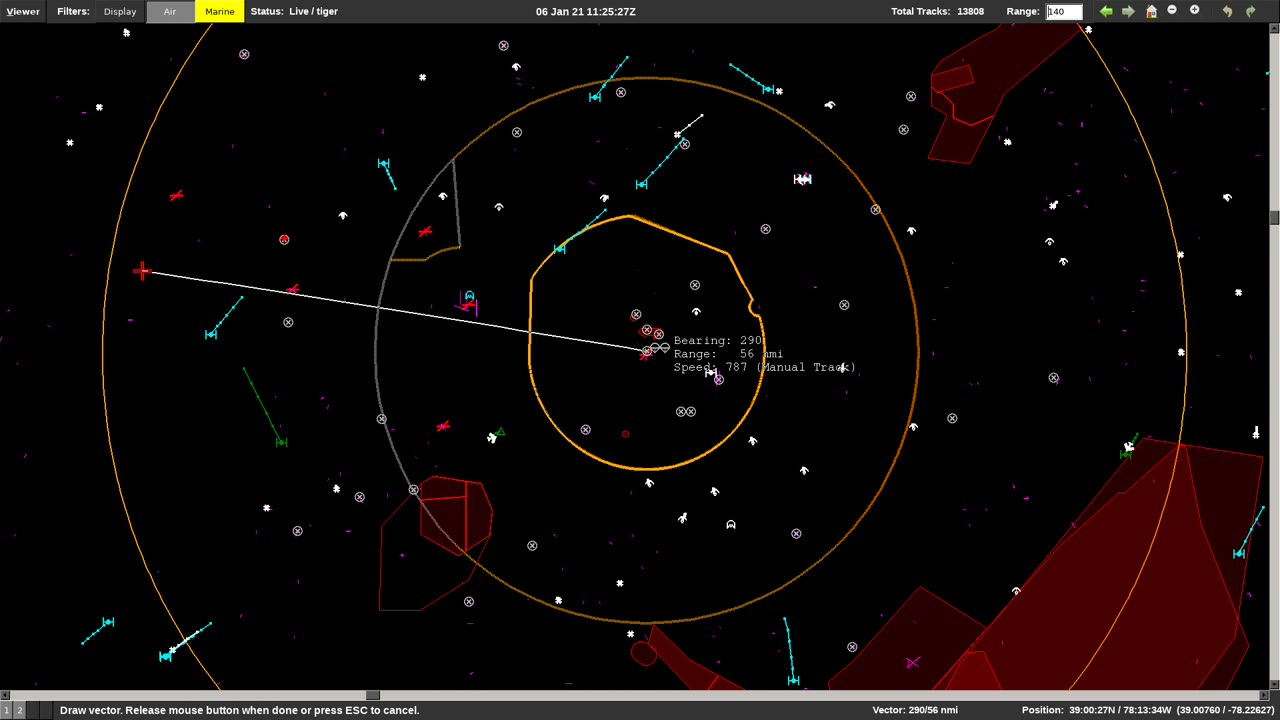Go to the home view with the house icon

click(x=1151, y=11)
